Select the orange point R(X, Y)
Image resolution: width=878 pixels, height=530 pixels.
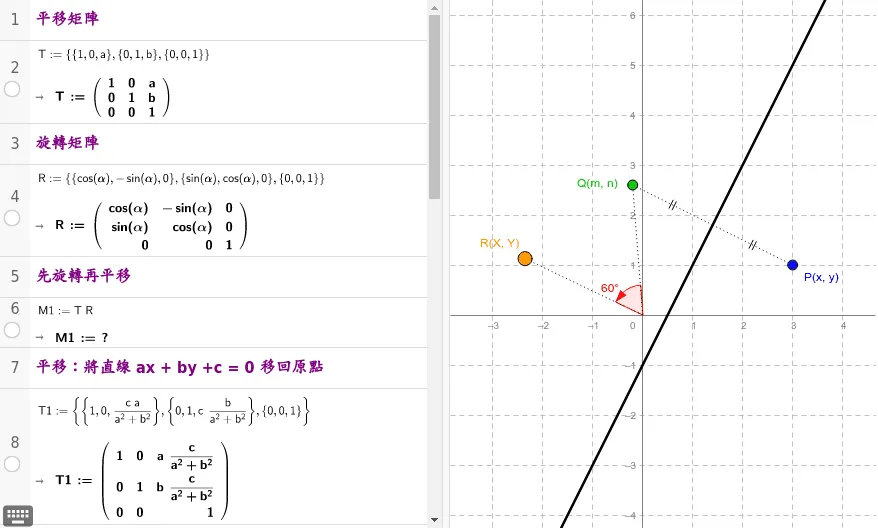point(525,259)
